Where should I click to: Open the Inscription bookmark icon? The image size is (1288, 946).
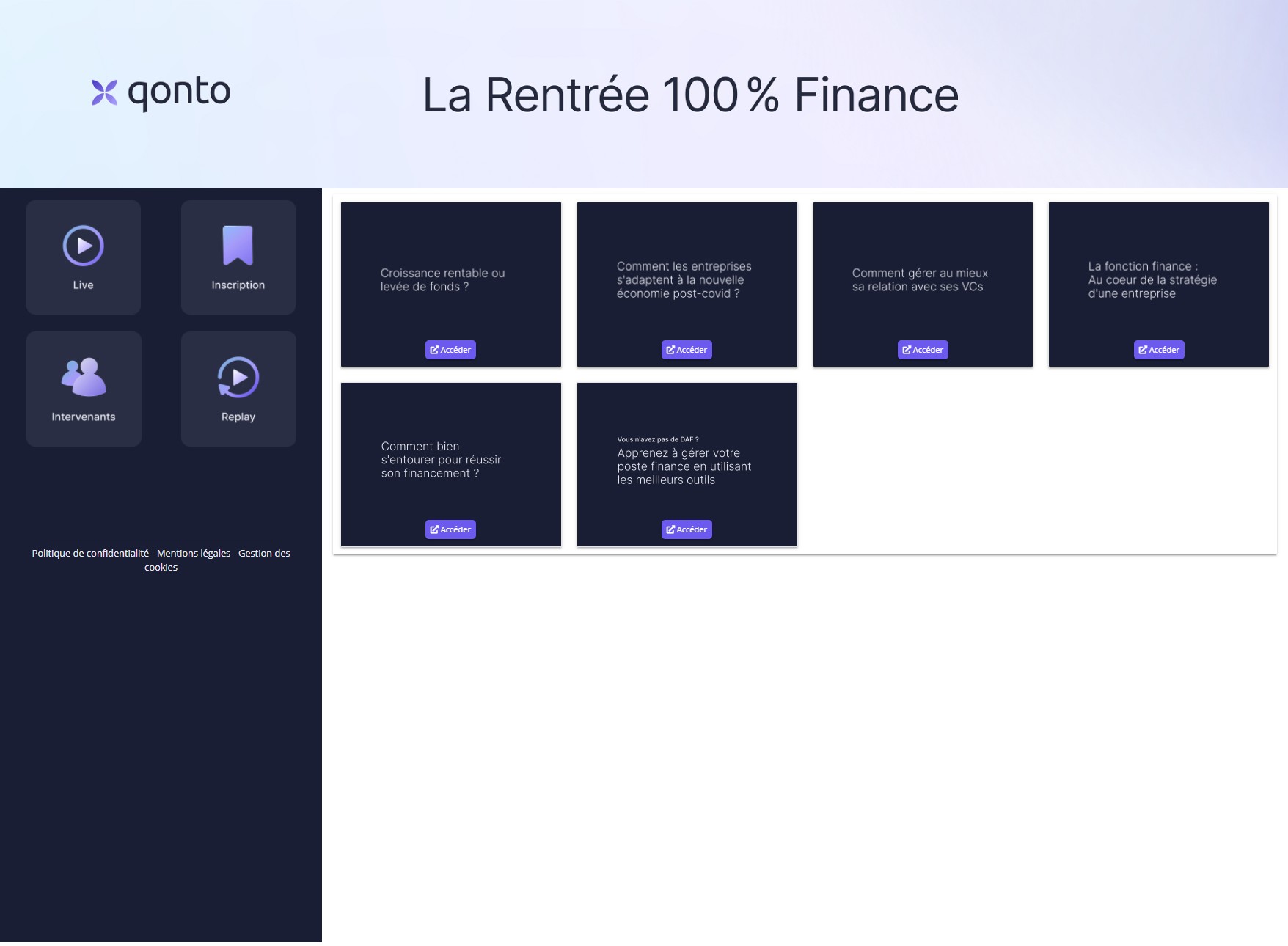[x=238, y=246]
